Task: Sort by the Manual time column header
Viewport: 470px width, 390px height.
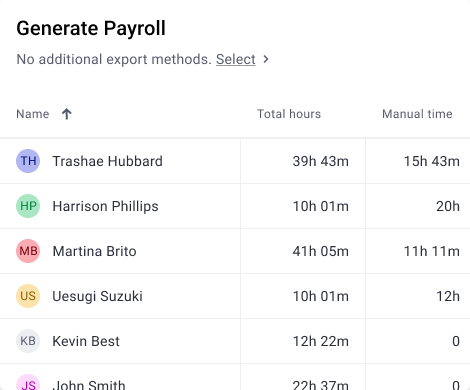Action: [417, 114]
